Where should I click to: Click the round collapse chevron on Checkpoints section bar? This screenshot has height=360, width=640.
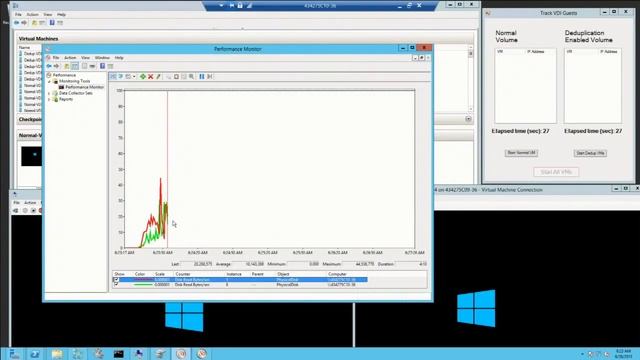468,119
